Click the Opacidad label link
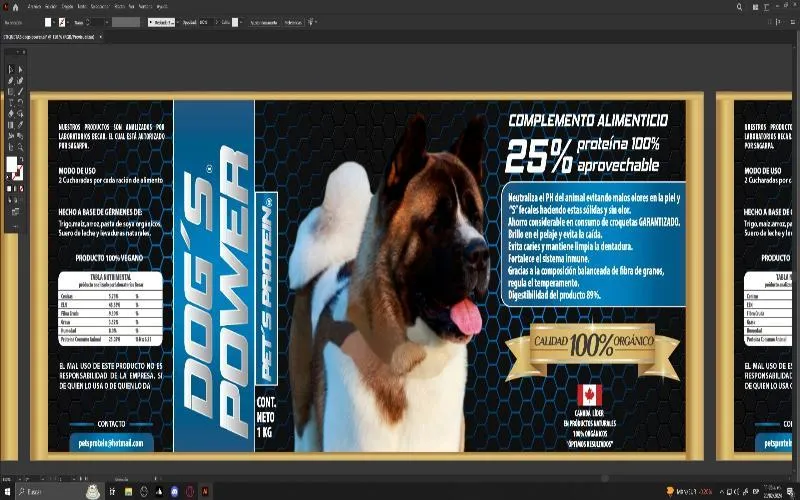Image resolution: width=800 pixels, height=500 pixels. [189, 22]
